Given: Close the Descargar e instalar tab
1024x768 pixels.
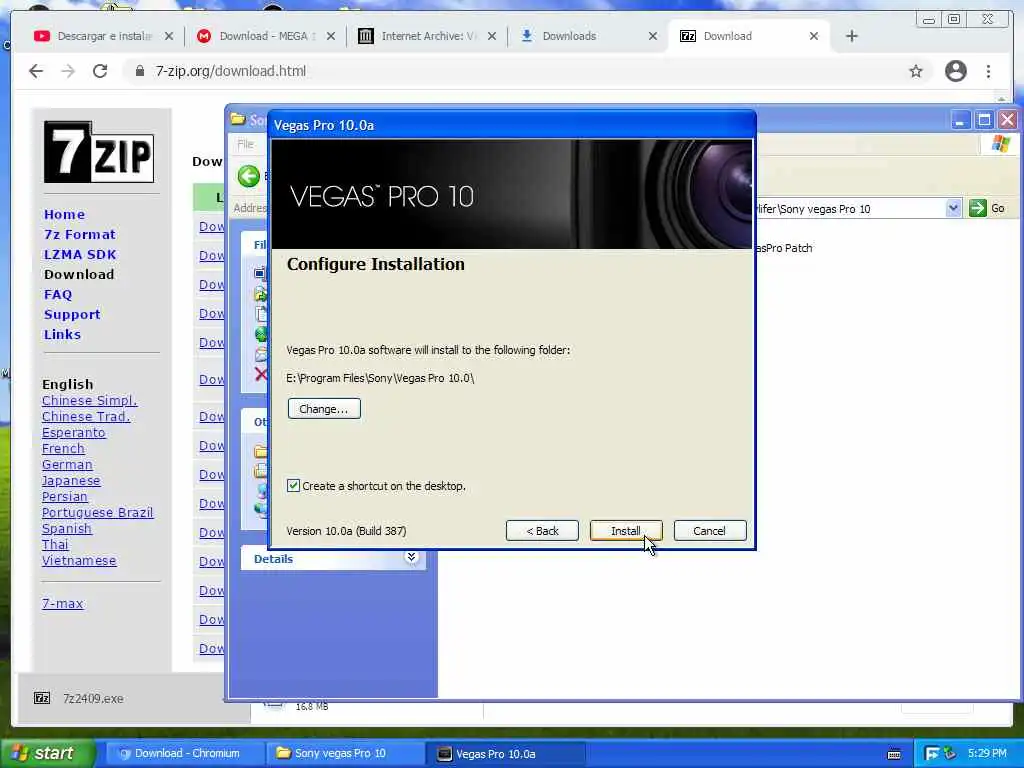Looking at the screenshot, I should [169, 36].
